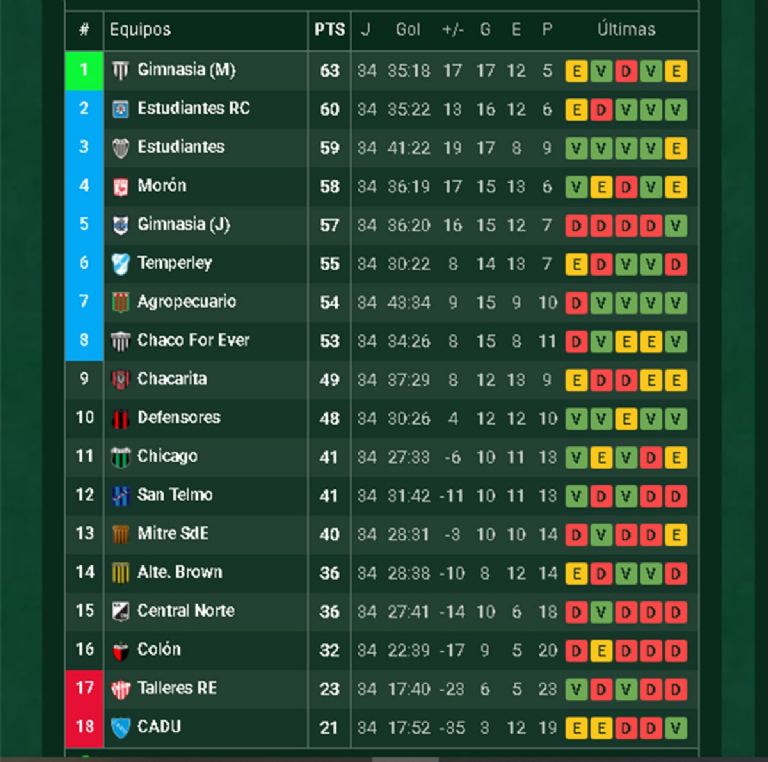Screen dimensions: 768x762
Task: Click Gimnasia (M)'s first result badge
Action: pyautogui.click(x=576, y=71)
